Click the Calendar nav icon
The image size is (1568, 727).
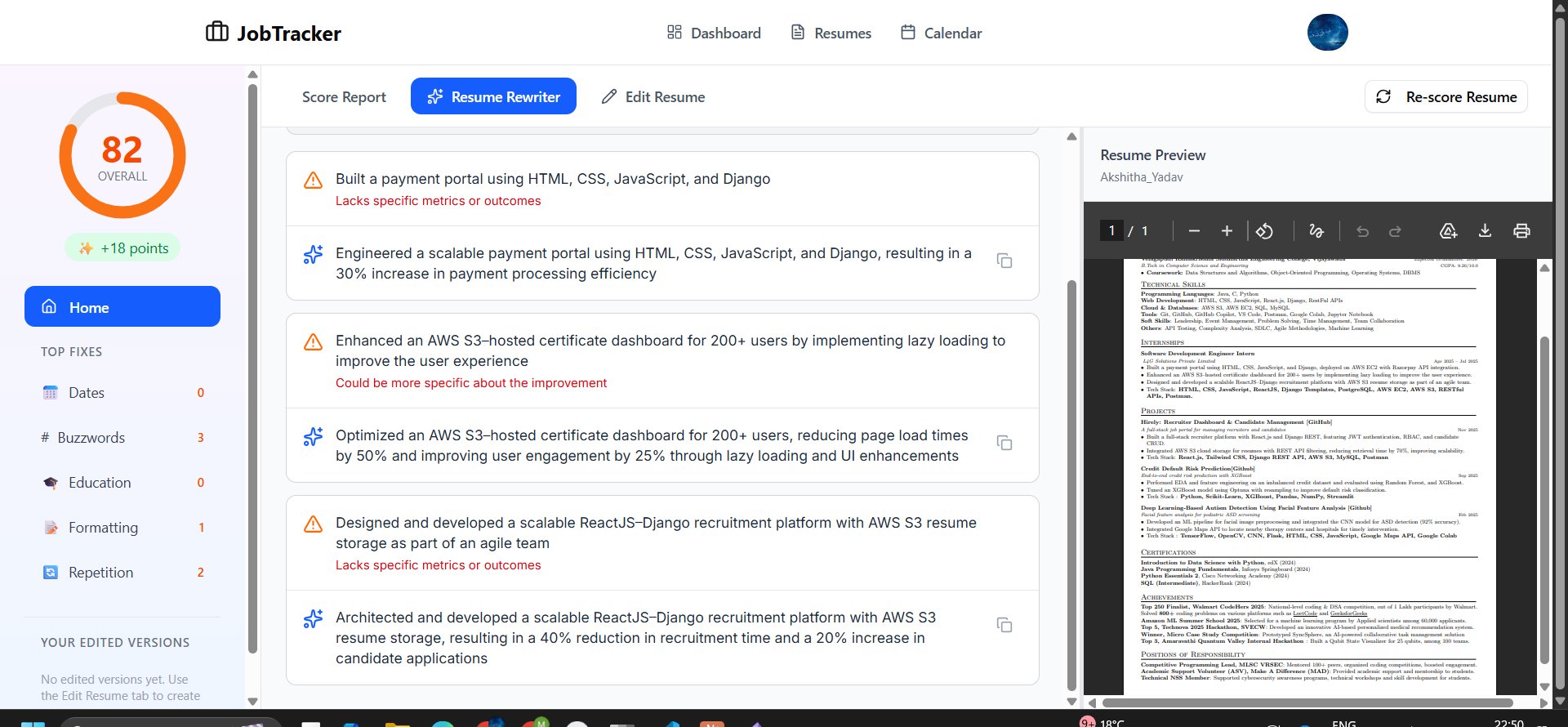[x=908, y=32]
